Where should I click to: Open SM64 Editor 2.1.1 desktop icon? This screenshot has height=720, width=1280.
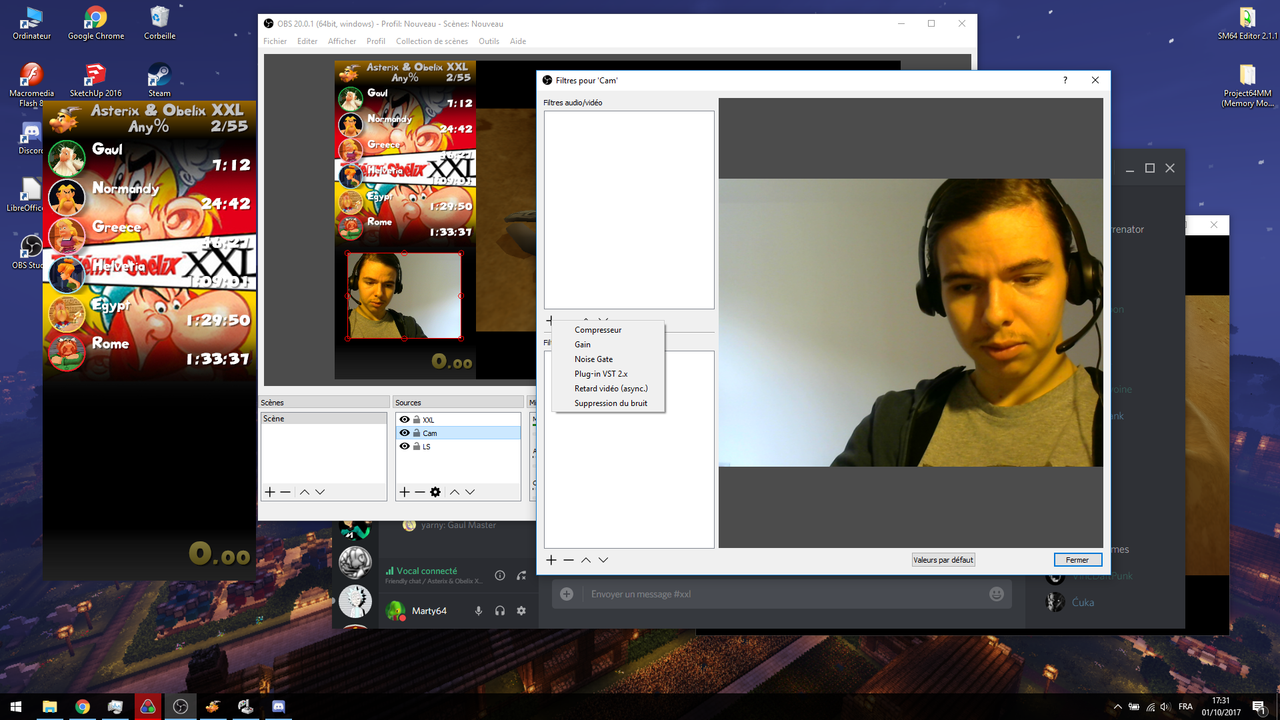pyautogui.click(x=1247, y=22)
